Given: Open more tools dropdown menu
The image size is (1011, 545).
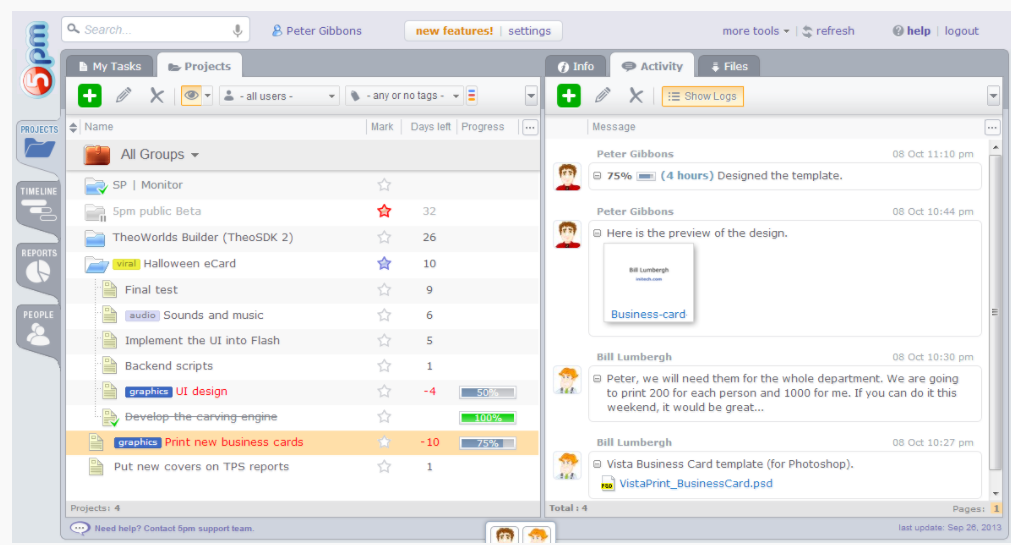Looking at the screenshot, I should pyautogui.click(x=756, y=31).
